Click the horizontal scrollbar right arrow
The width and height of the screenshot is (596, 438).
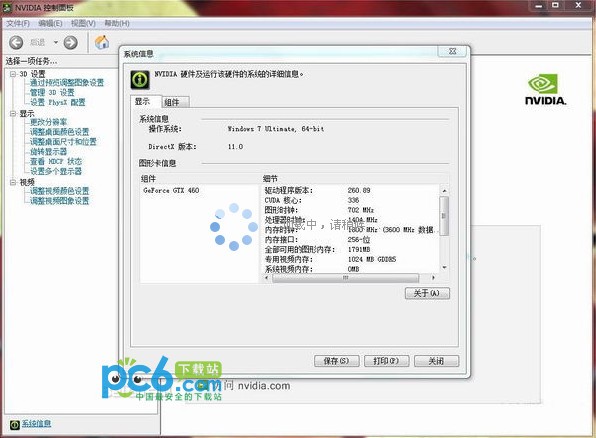pos(433,278)
